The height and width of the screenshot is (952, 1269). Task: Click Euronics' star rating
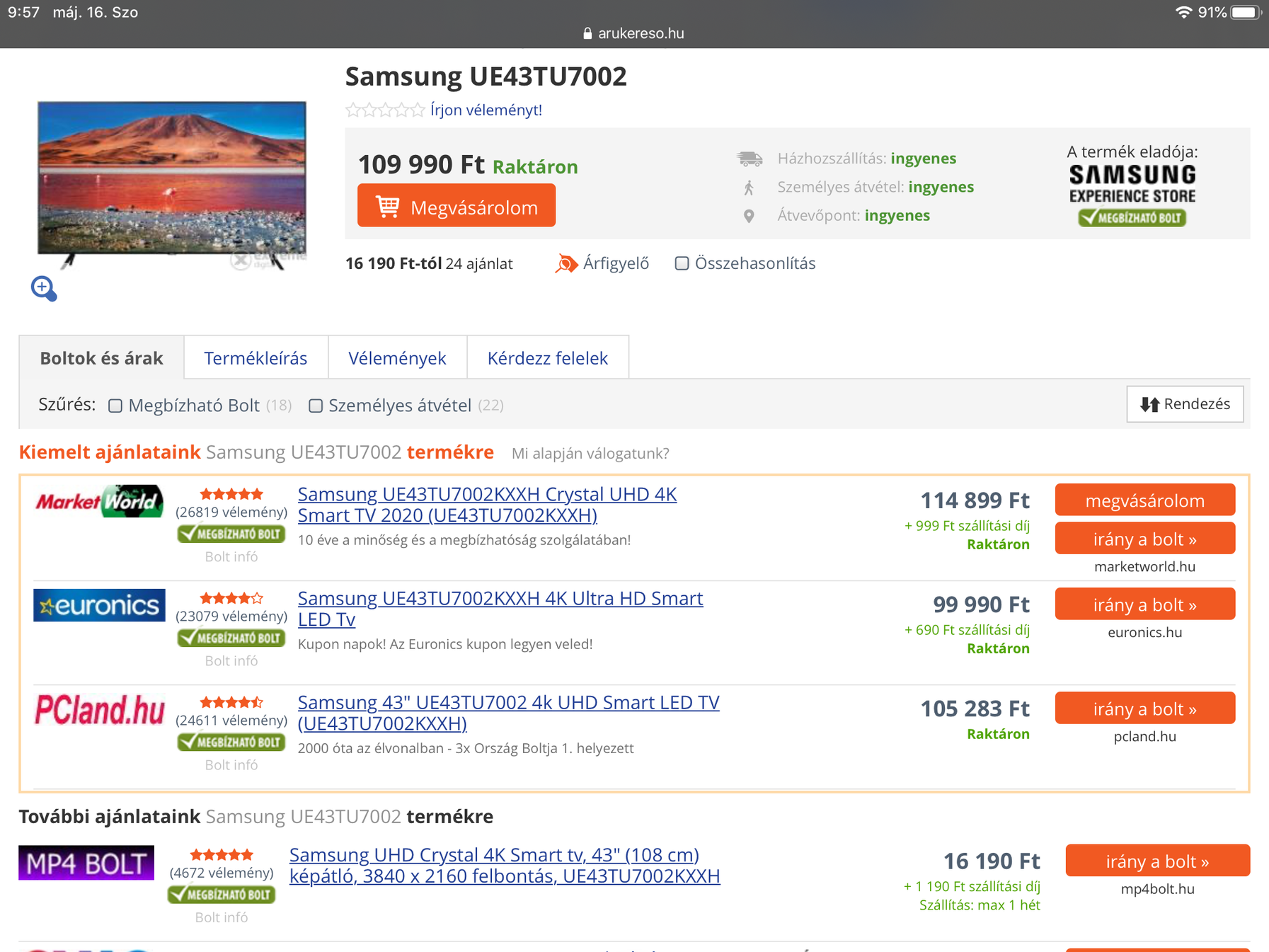pyautogui.click(x=231, y=598)
